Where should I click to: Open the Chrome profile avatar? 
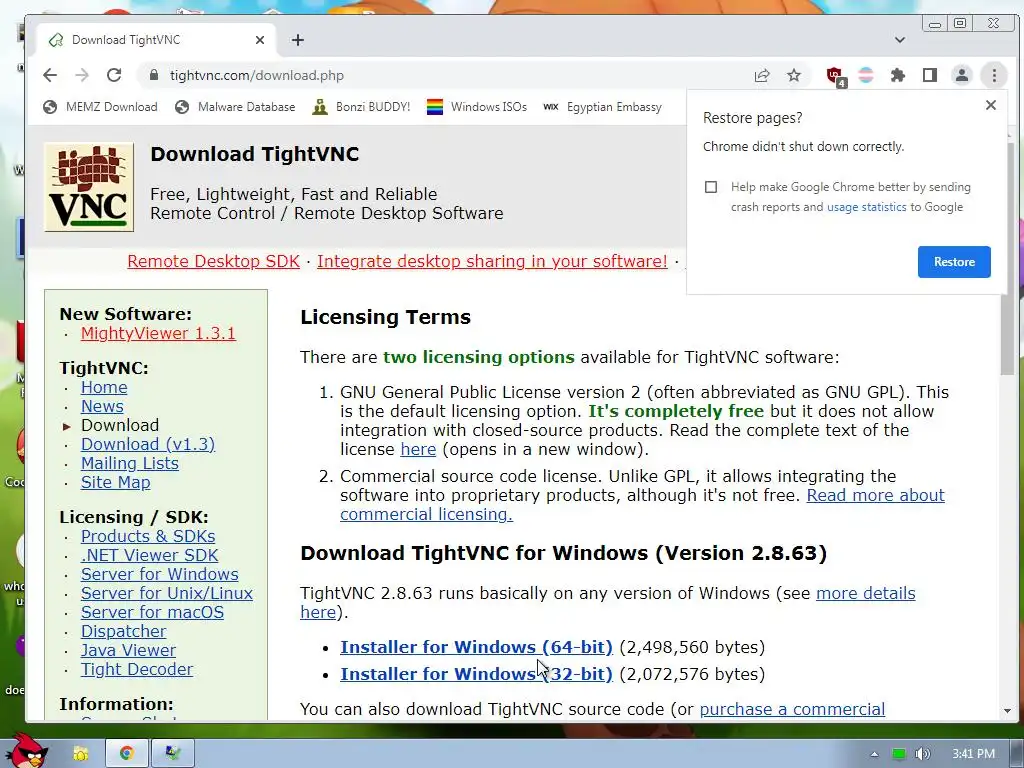962,75
